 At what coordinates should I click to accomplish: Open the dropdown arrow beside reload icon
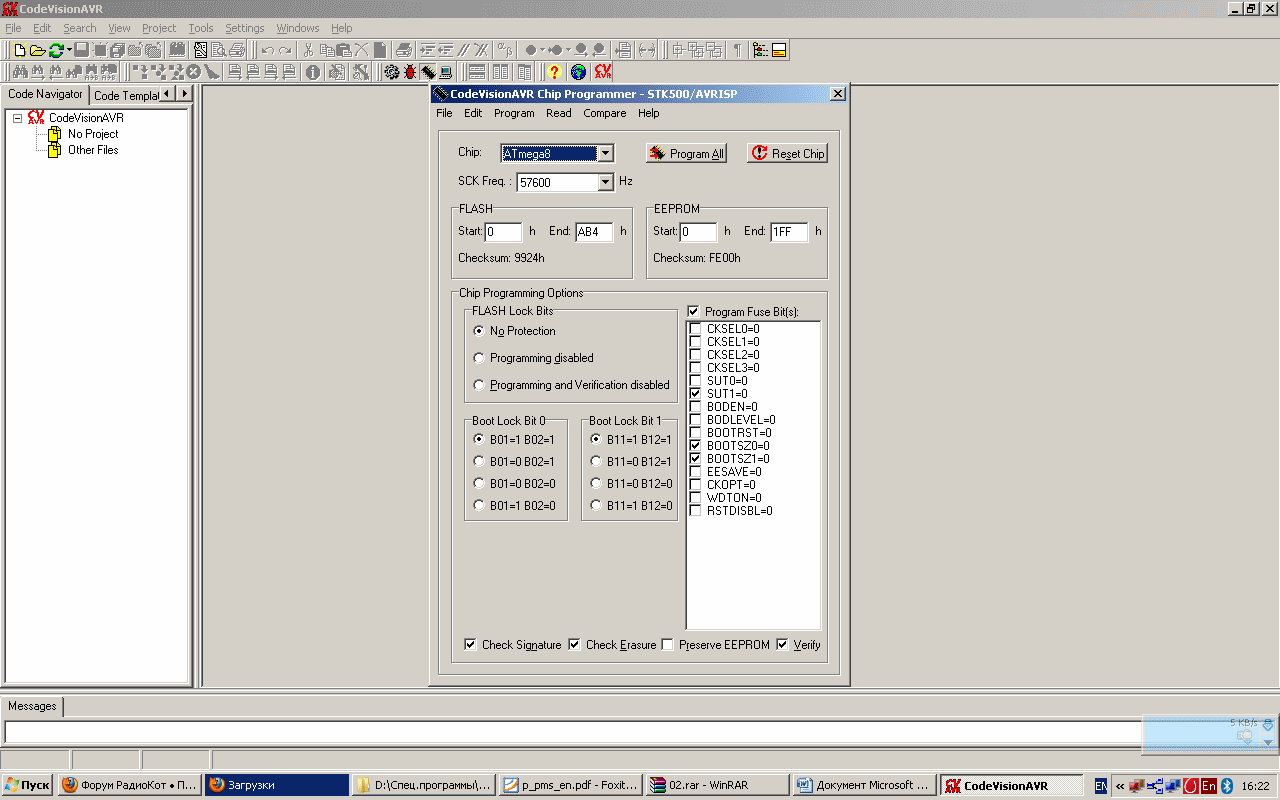(x=69, y=49)
